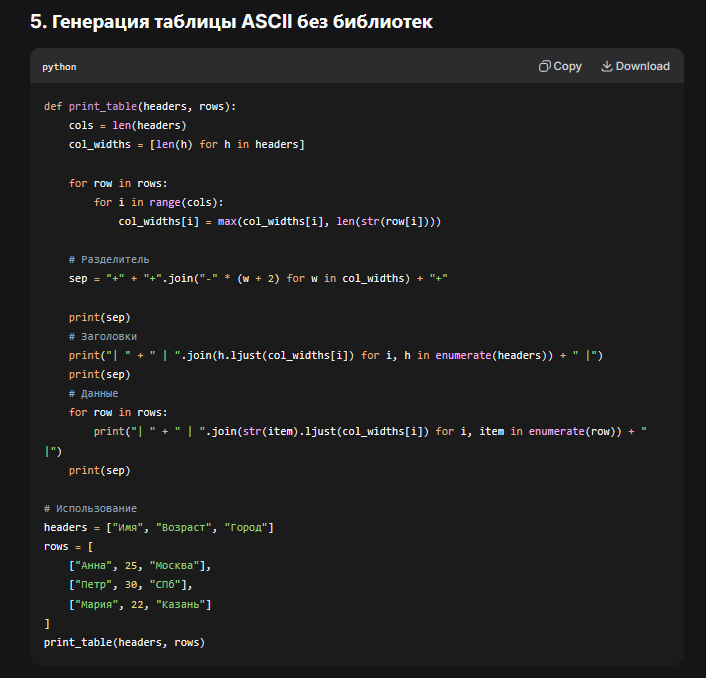Click the Copy button label
Screen dimensions: 706x678
click(567, 66)
